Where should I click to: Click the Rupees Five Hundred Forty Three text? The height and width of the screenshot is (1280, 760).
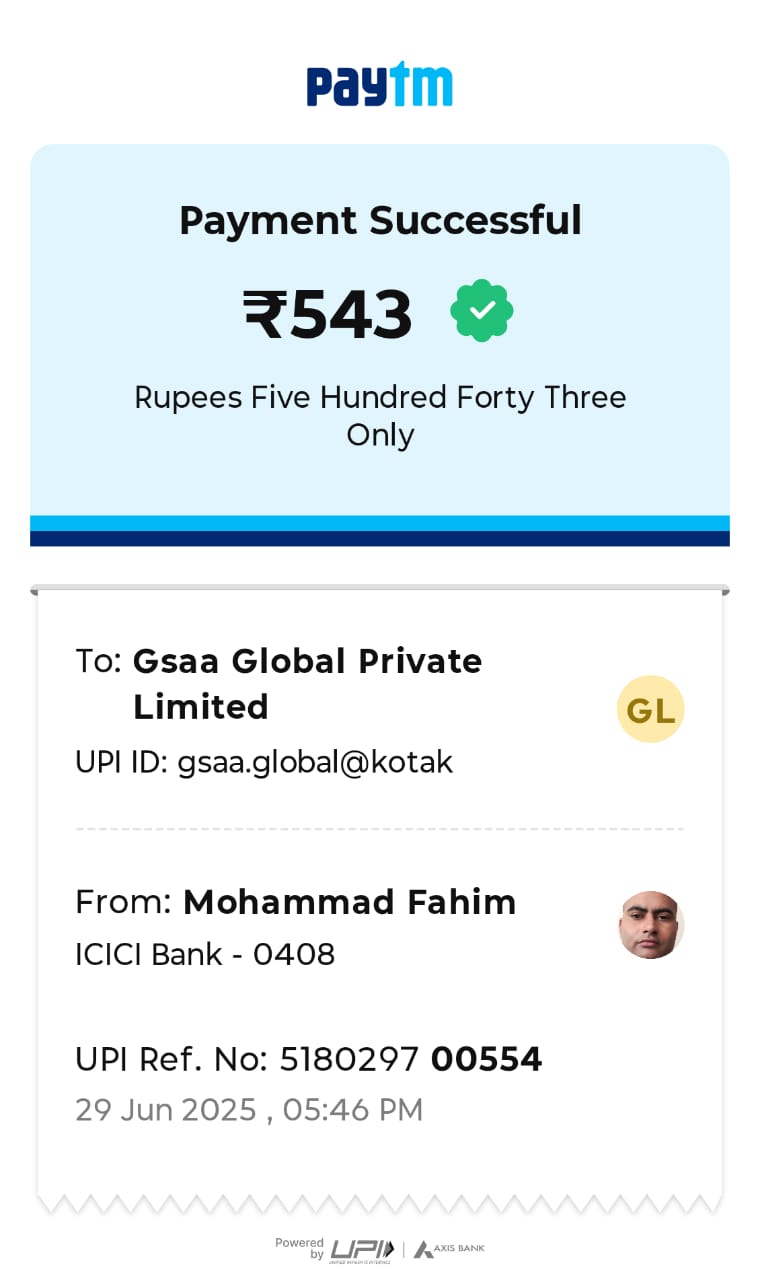[380, 415]
